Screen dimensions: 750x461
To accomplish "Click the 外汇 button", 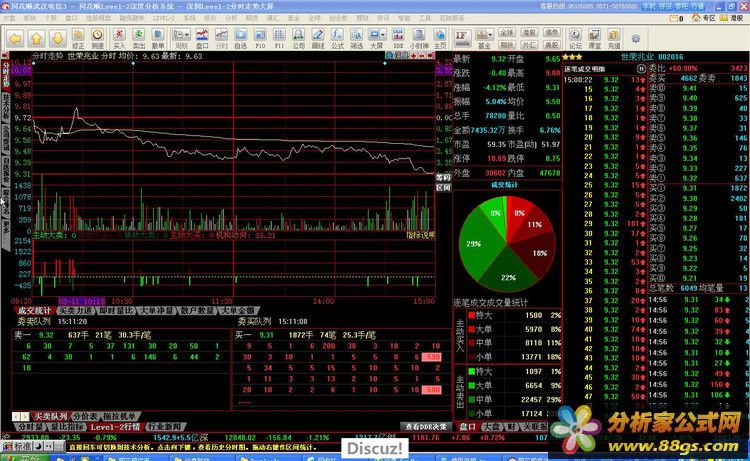I will pos(529,44).
